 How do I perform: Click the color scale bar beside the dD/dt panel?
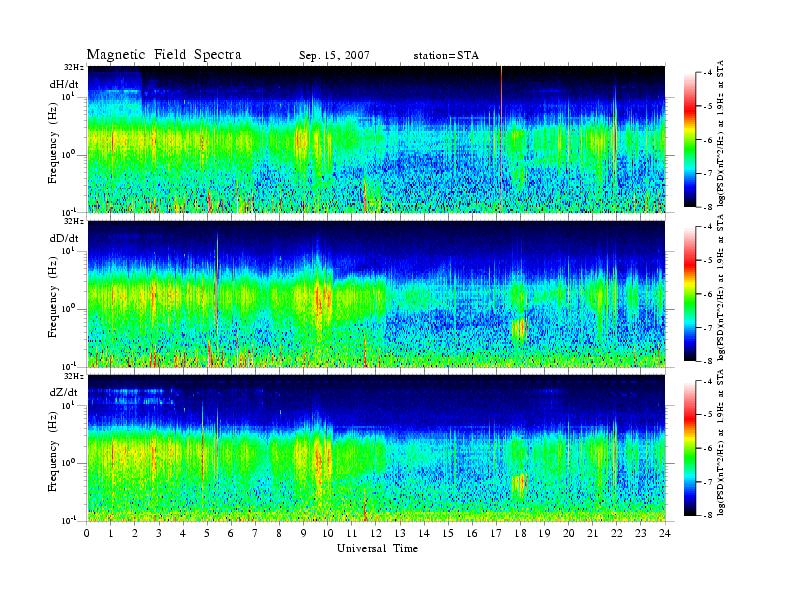[689, 294]
